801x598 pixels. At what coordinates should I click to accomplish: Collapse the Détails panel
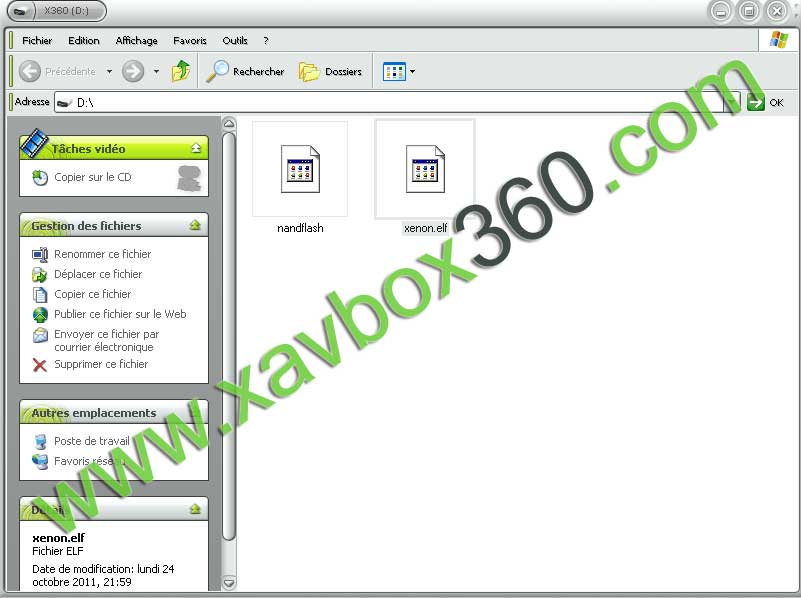tap(195, 509)
